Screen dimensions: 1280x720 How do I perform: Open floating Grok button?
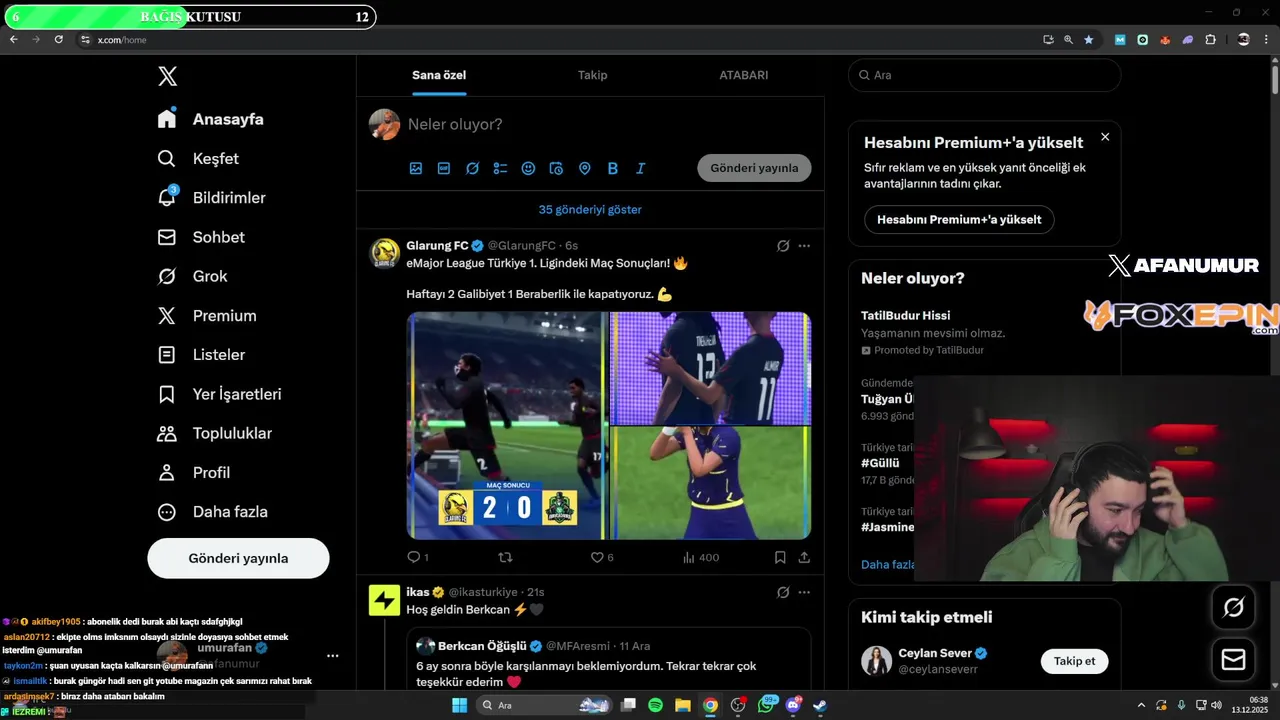(x=1233, y=607)
